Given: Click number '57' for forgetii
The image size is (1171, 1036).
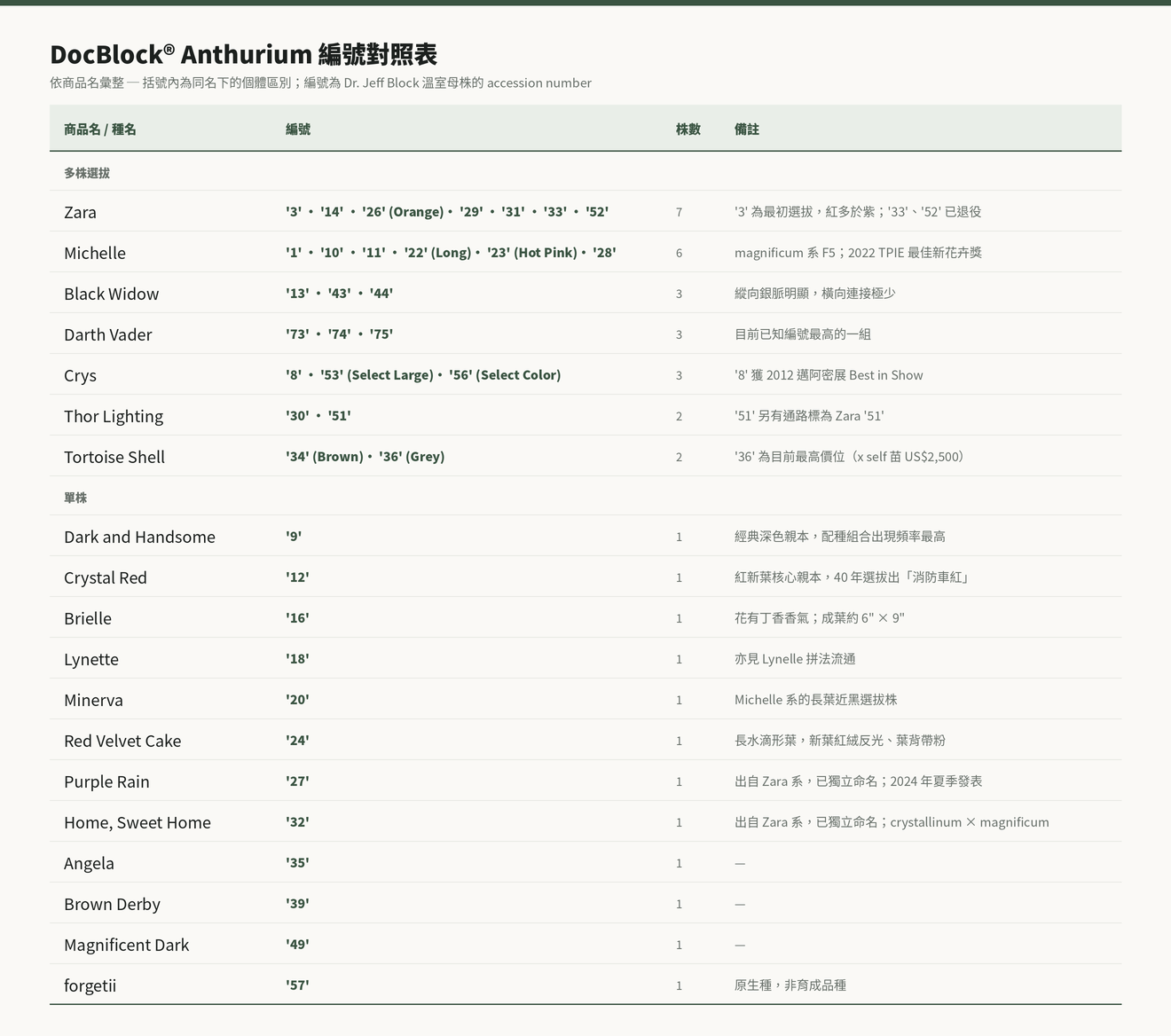Looking at the screenshot, I should [x=297, y=985].
